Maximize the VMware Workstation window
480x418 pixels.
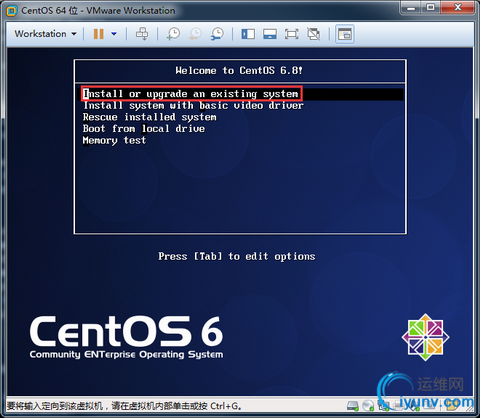[x=430, y=7]
